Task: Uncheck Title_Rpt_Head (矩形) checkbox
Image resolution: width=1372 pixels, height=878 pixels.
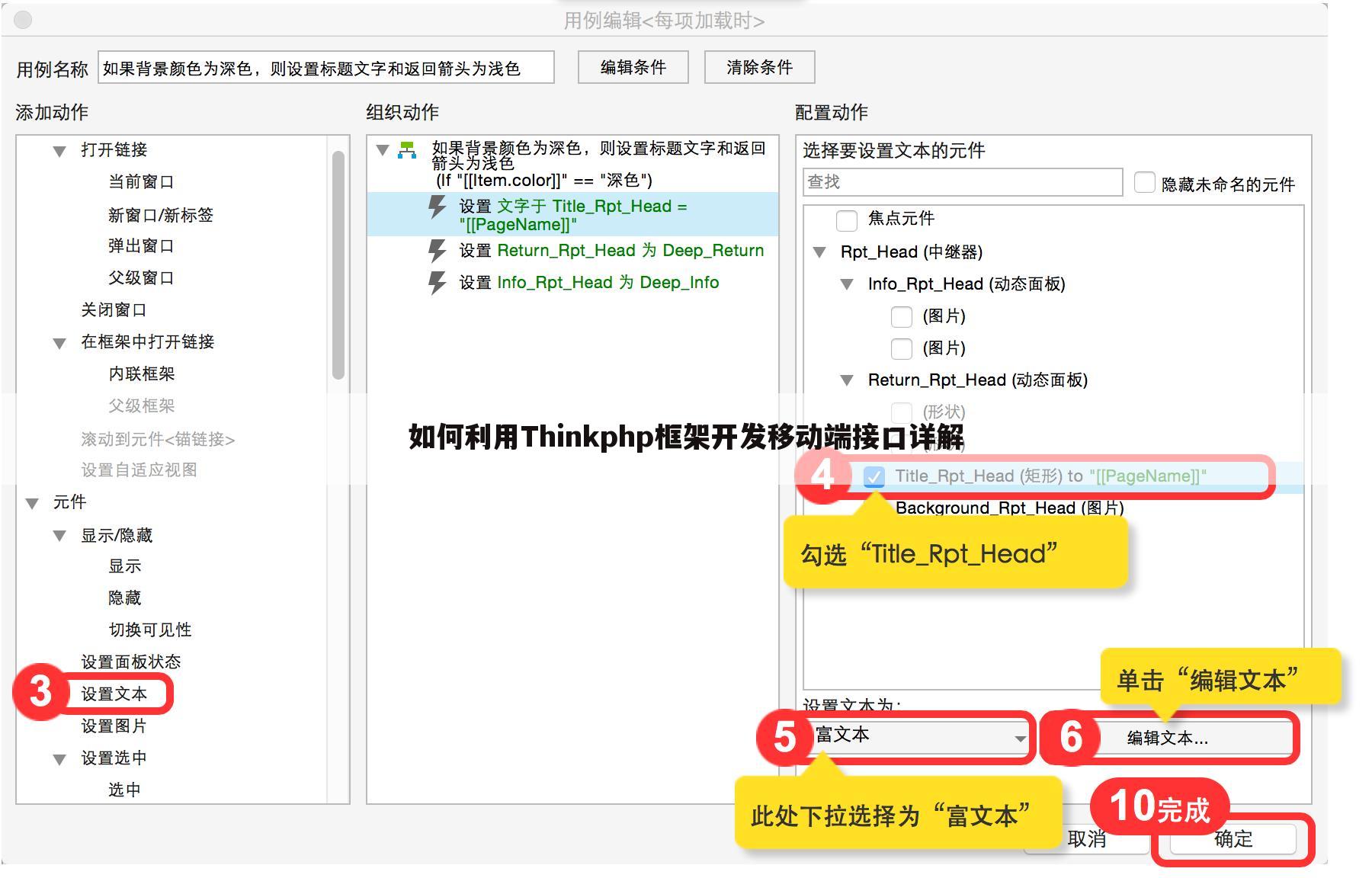Action: [874, 477]
